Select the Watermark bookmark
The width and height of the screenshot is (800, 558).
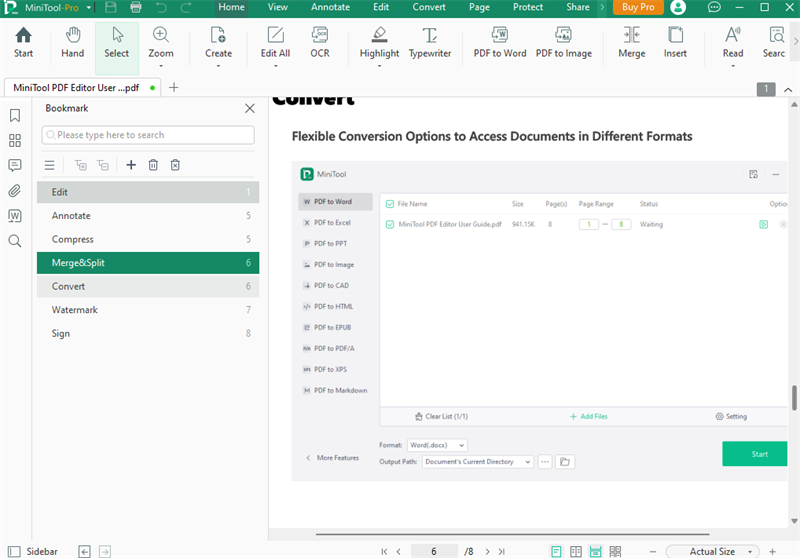[148, 310]
